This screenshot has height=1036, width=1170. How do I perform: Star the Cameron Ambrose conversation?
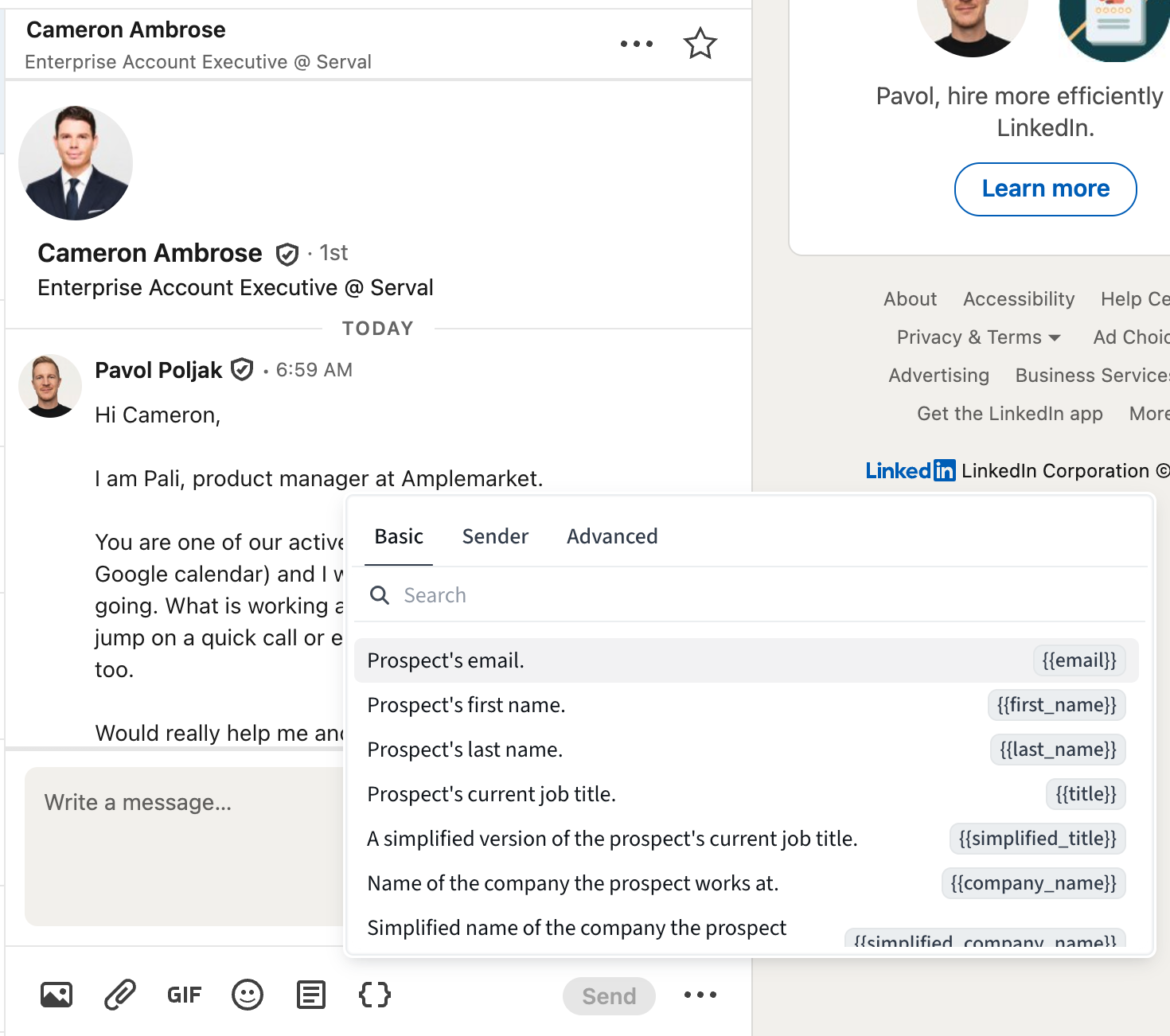coord(700,44)
